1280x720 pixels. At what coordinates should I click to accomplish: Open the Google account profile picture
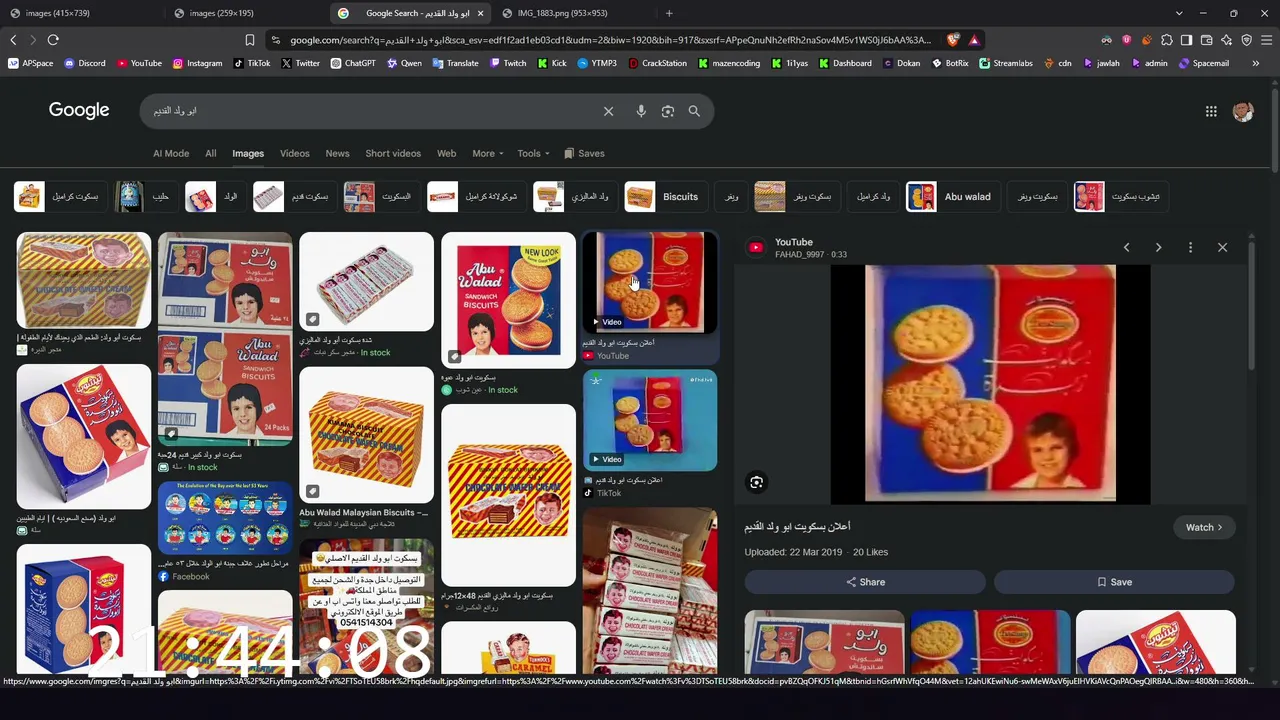click(x=1243, y=111)
